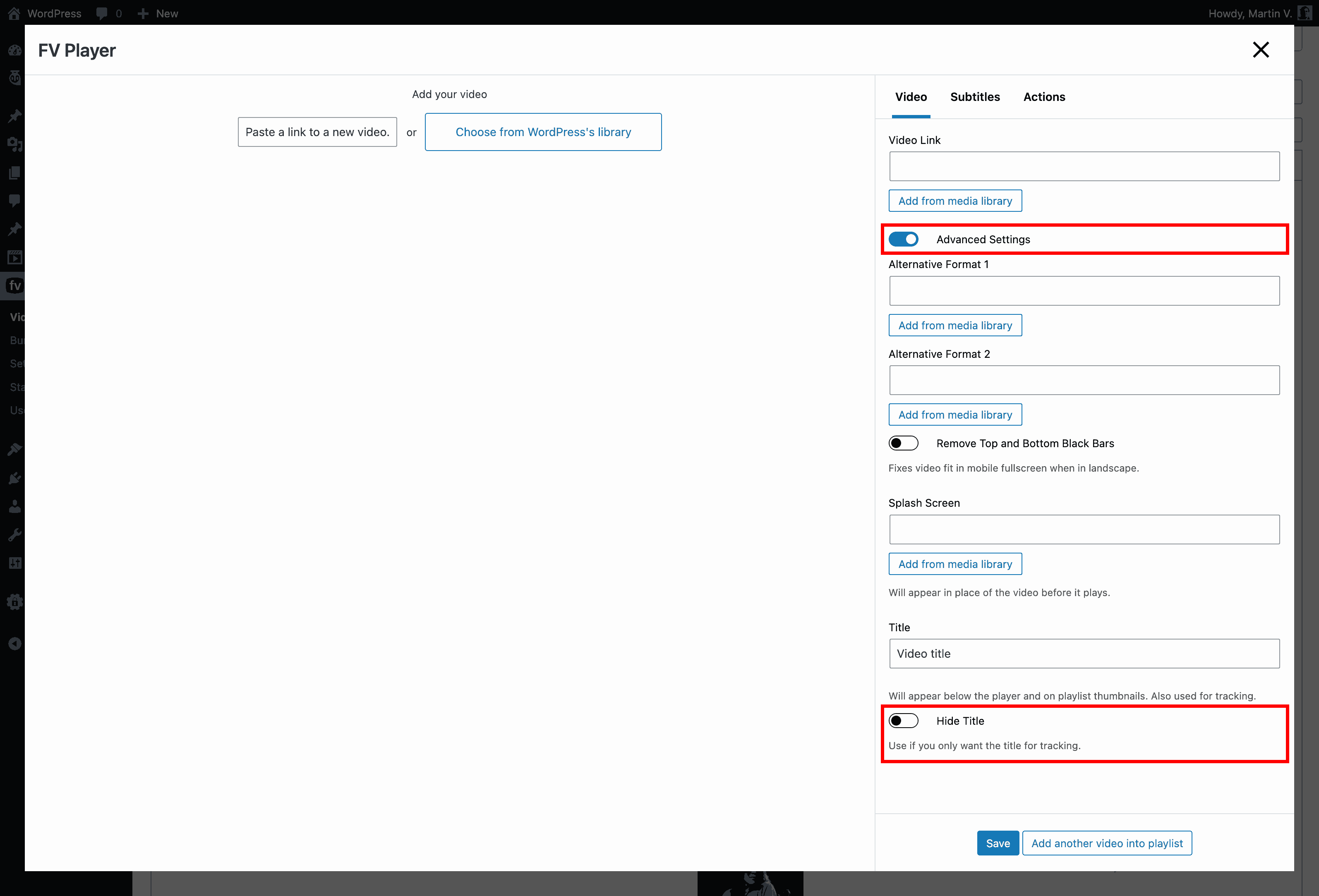
Task: Add from media library under Video Link
Action: tap(955, 201)
